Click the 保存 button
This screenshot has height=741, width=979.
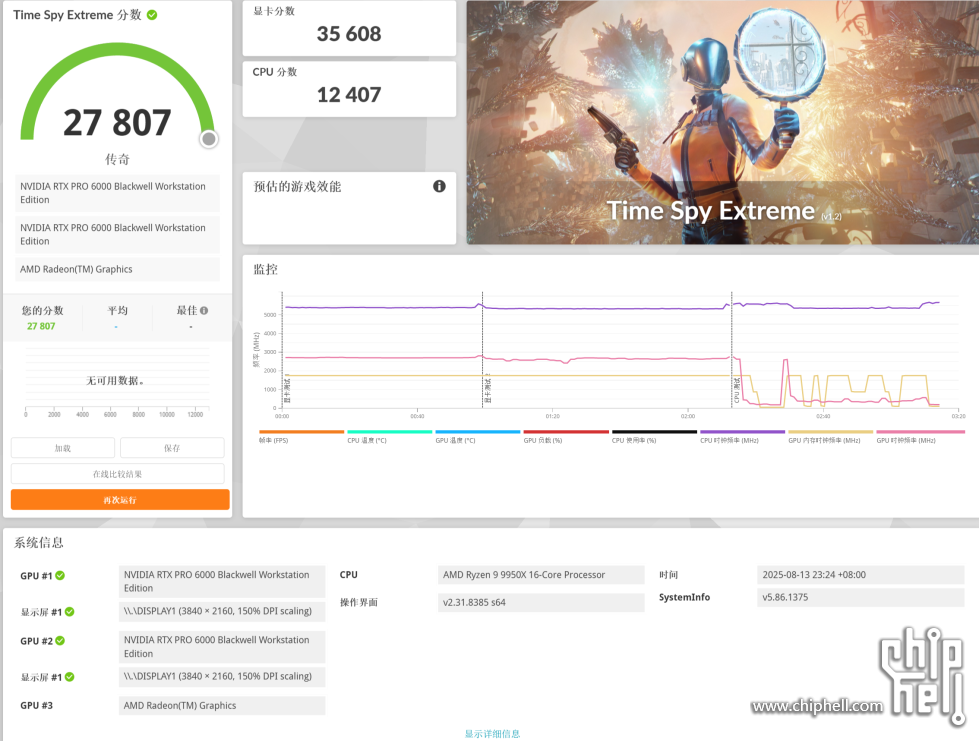pyautogui.click(x=172, y=448)
